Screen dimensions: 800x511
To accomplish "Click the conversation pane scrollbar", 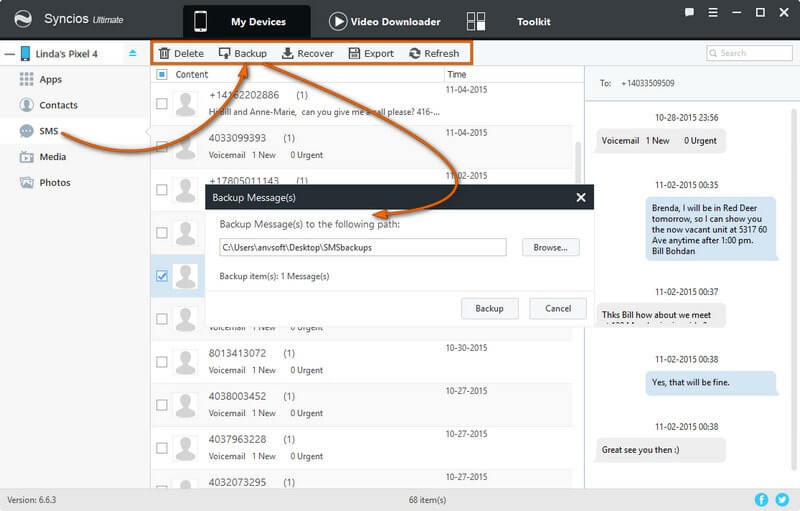I will (793, 288).
